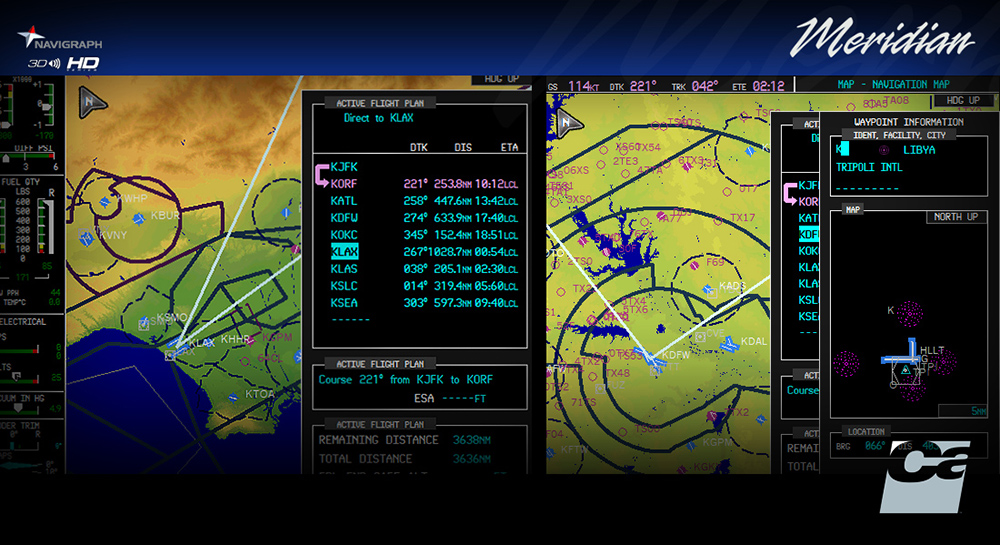The image size is (1000, 545).
Task: Click the KDAL airport symbol
Action: 729,343
